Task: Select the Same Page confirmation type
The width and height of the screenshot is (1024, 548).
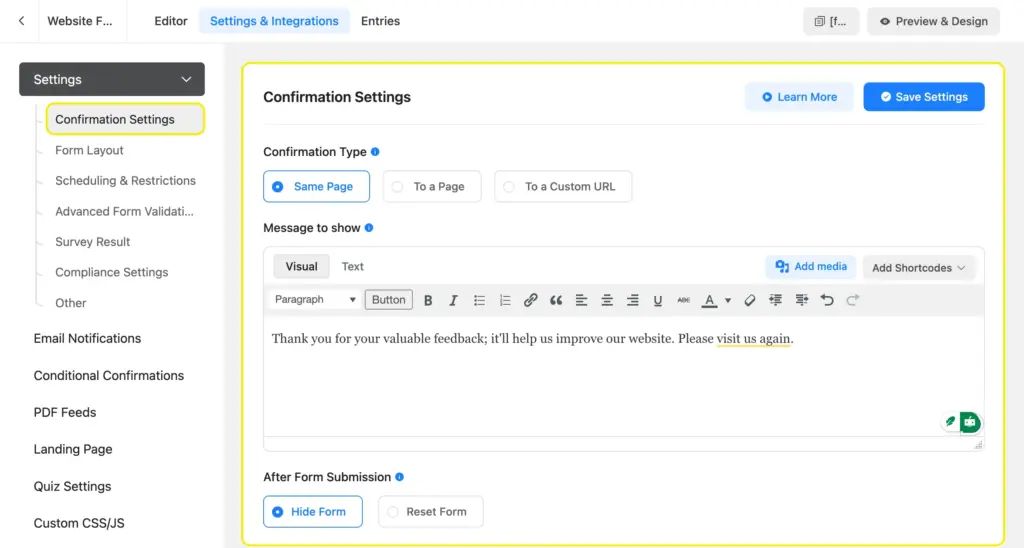Action: pyautogui.click(x=316, y=186)
